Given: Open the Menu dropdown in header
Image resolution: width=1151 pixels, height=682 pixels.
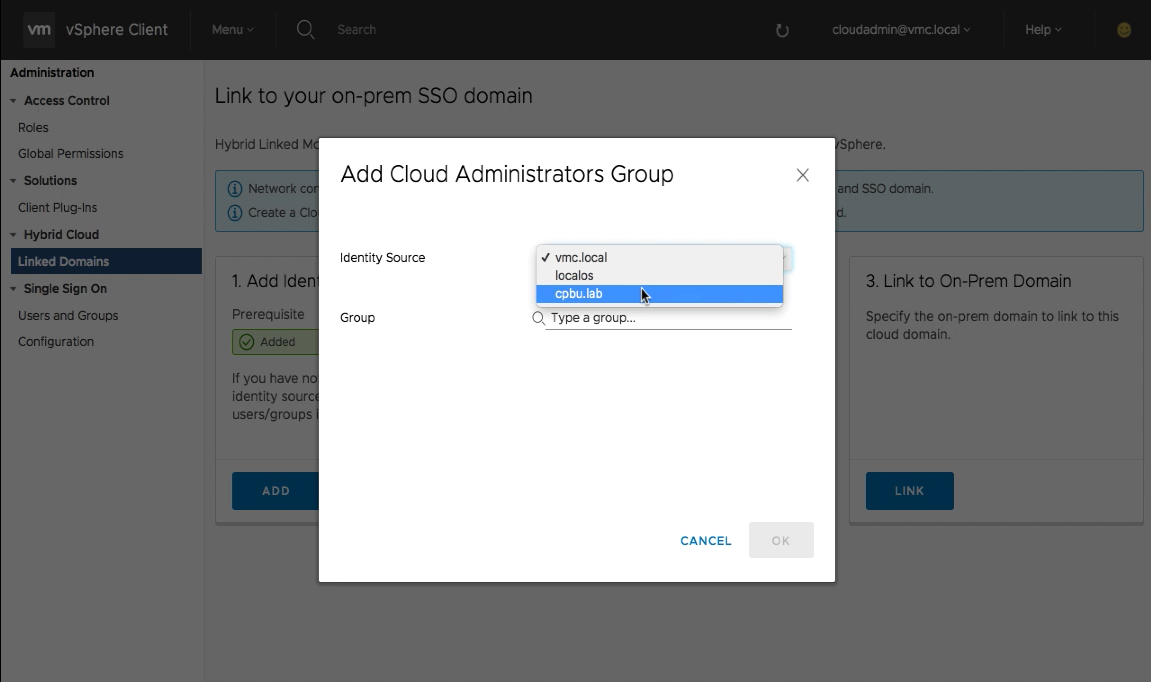Looking at the screenshot, I should [232, 30].
